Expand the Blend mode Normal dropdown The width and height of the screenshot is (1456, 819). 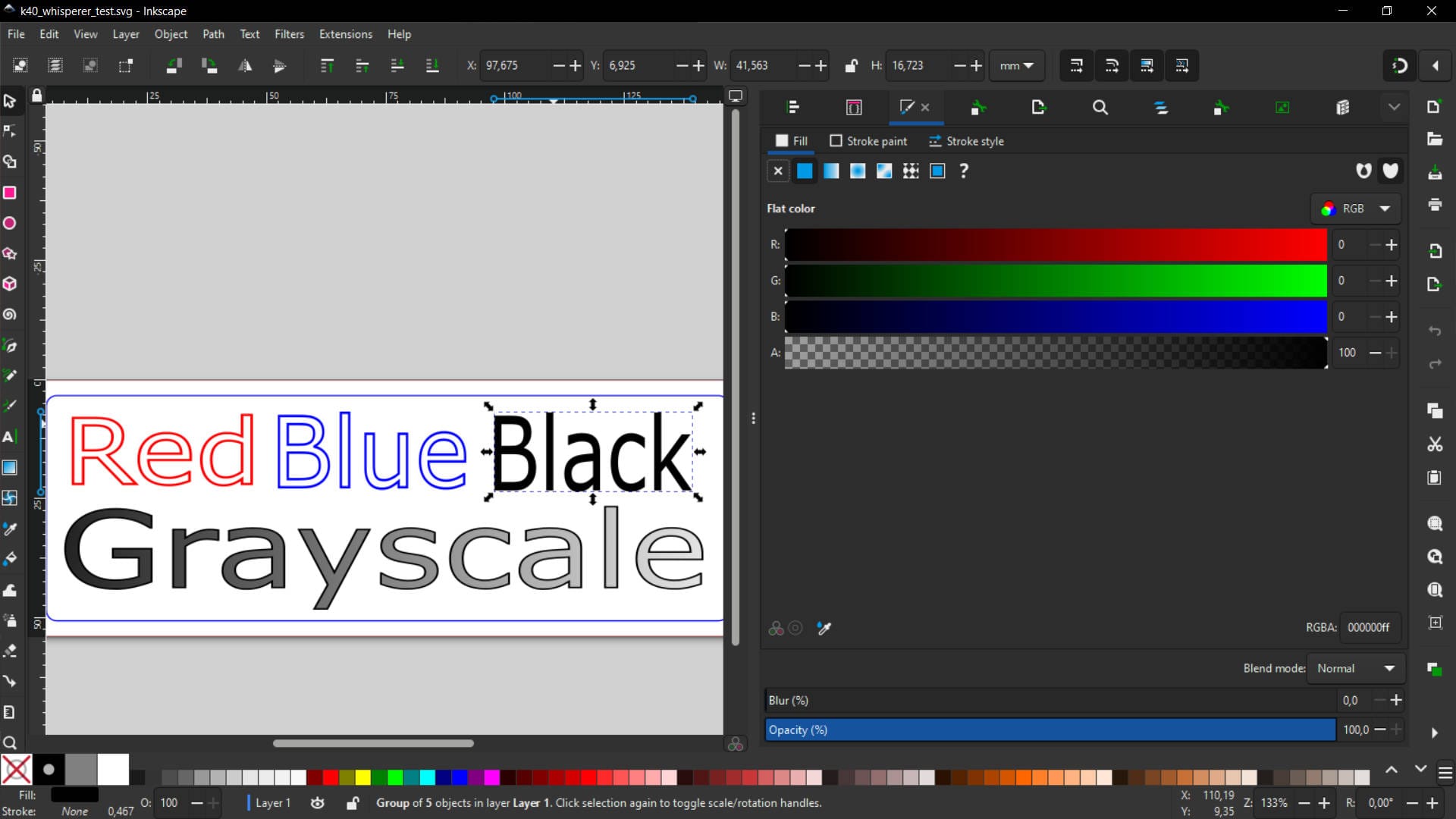coord(1355,668)
